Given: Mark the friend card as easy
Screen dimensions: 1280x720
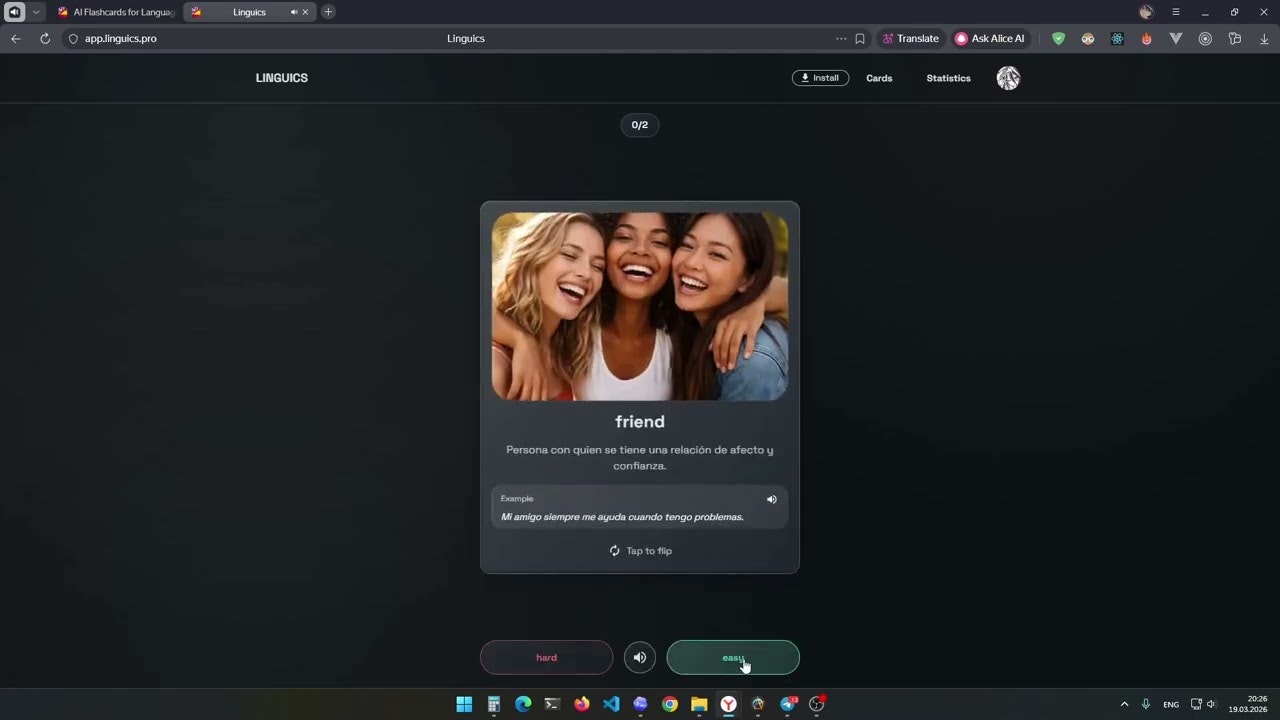Looking at the screenshot, I should point(733,657).
